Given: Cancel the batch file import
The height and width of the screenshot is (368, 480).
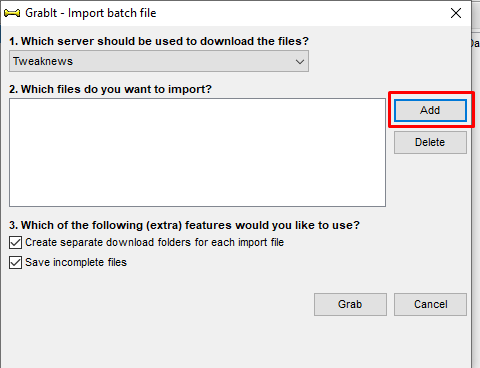Looking at the screenshot, I should (x=430, y=304).
